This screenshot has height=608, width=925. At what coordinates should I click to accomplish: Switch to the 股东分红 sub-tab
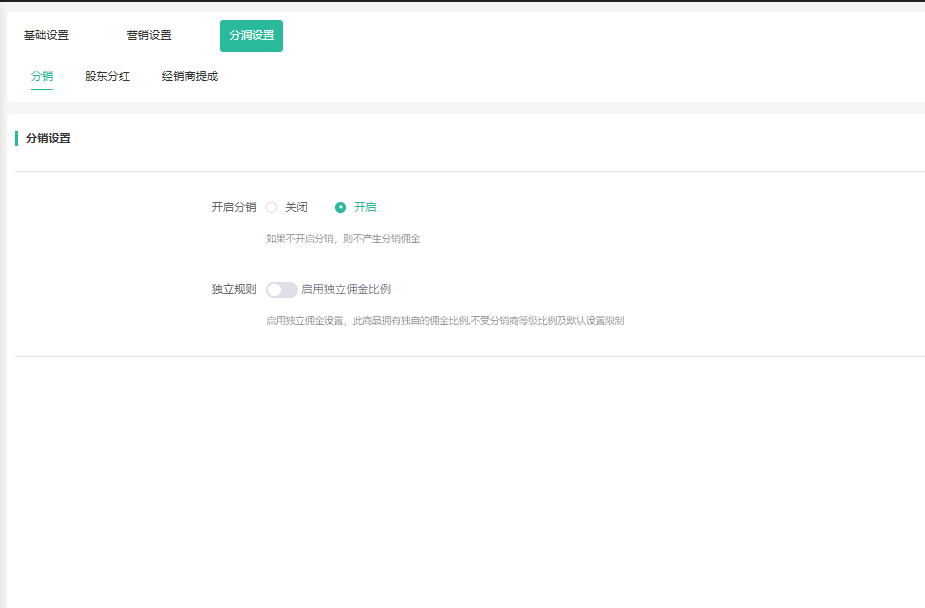[x=107, y=76]
